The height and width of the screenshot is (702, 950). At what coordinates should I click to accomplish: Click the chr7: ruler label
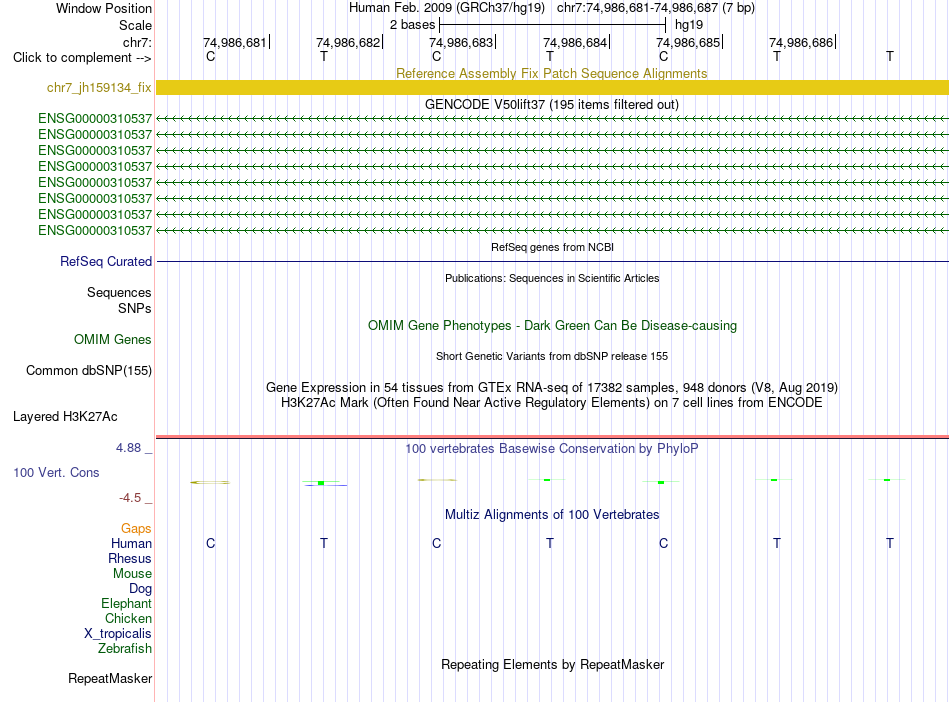point(137,43)
